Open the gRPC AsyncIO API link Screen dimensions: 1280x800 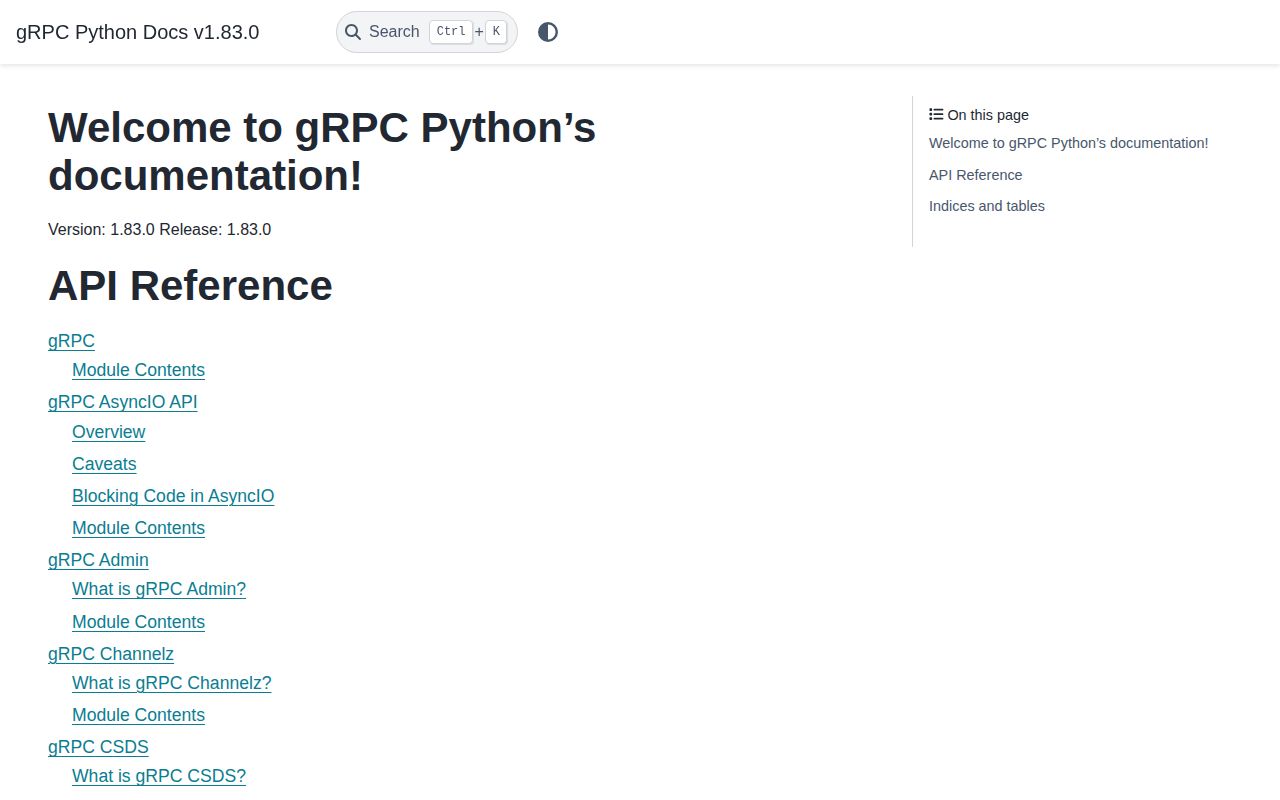click(123, 402)
